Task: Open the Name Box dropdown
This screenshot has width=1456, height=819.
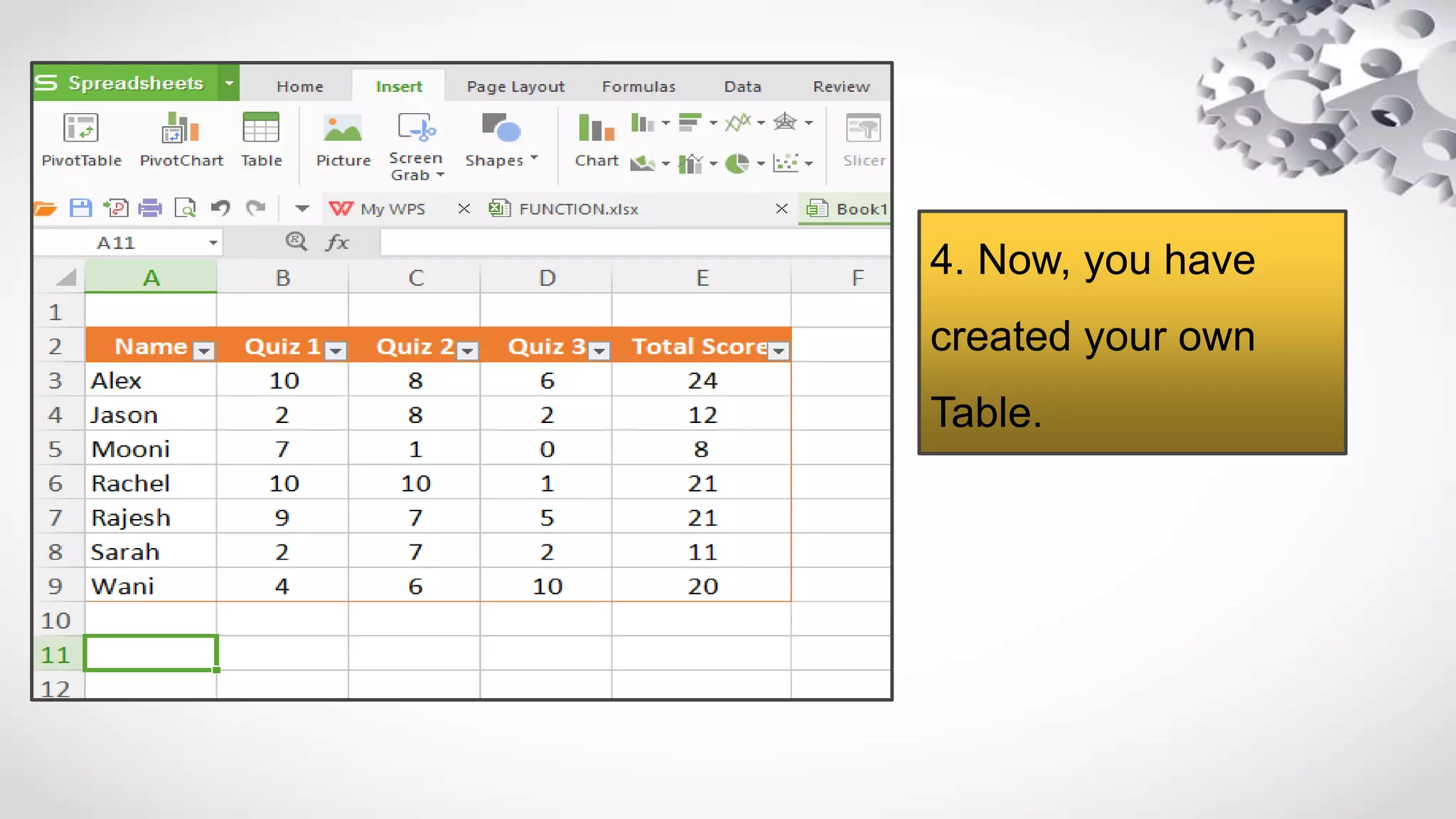Action: point(213,243)
